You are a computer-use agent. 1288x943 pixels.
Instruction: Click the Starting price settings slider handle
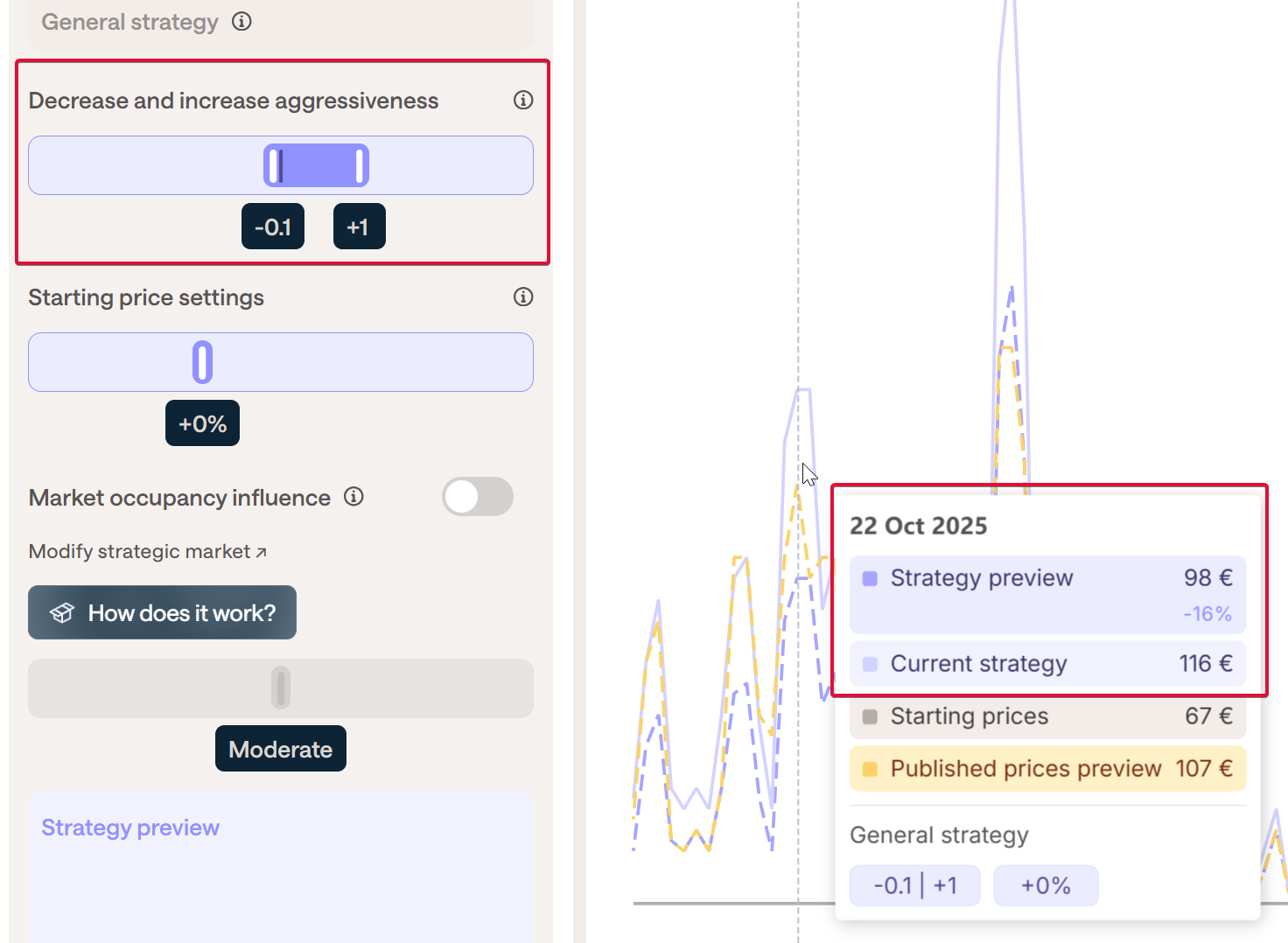click(202, 362)
